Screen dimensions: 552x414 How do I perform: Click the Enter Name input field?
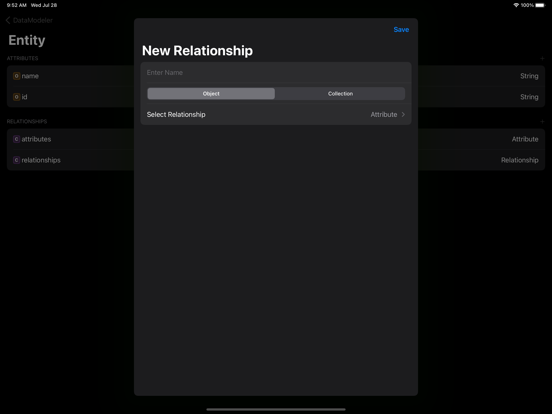point(276,73)
